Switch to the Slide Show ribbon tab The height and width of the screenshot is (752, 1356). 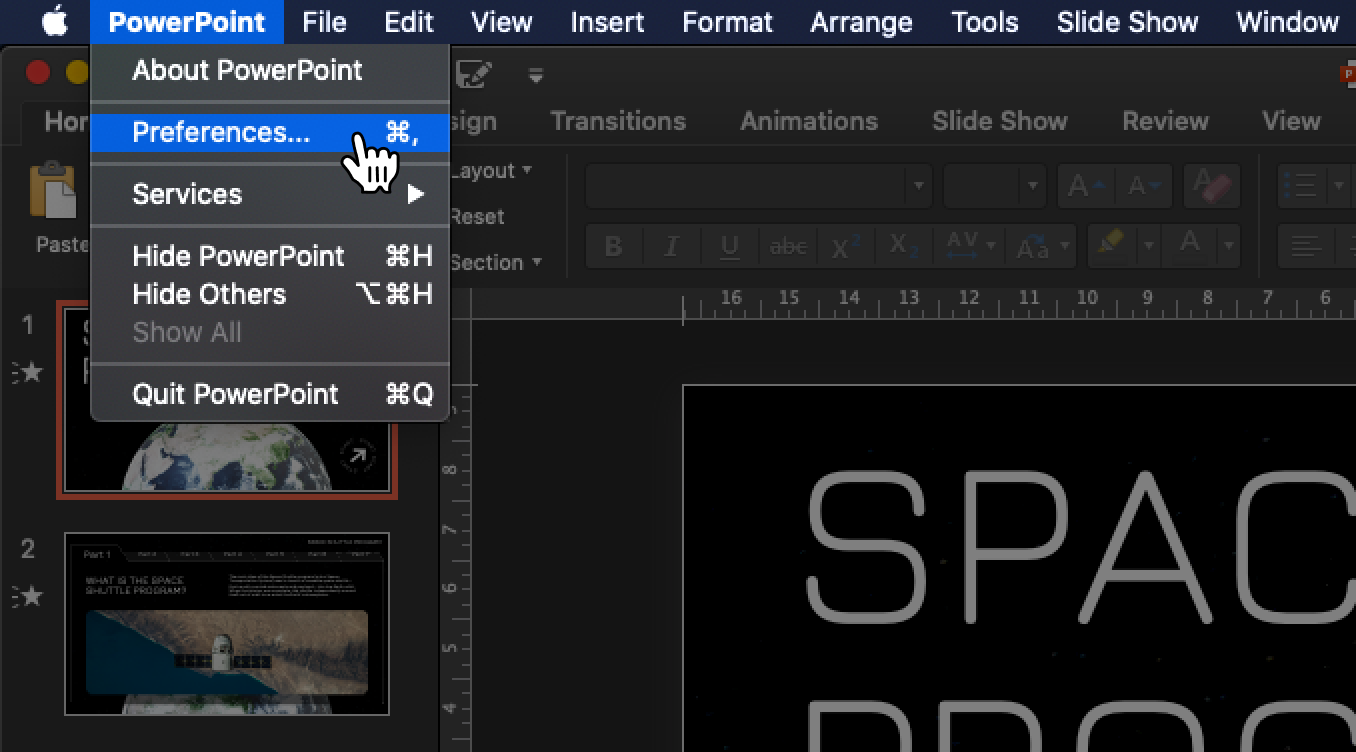click(1000, 121)
